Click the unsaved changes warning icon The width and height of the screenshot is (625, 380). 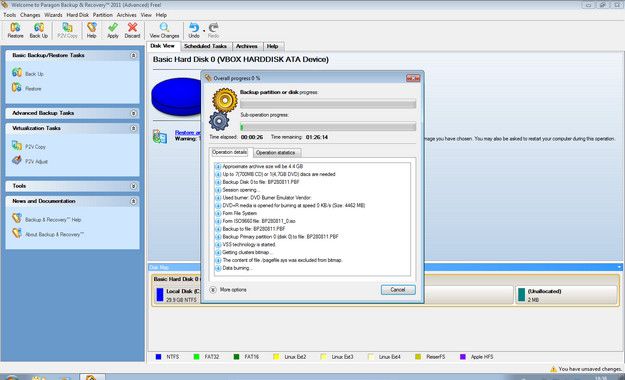click(553, 369)
